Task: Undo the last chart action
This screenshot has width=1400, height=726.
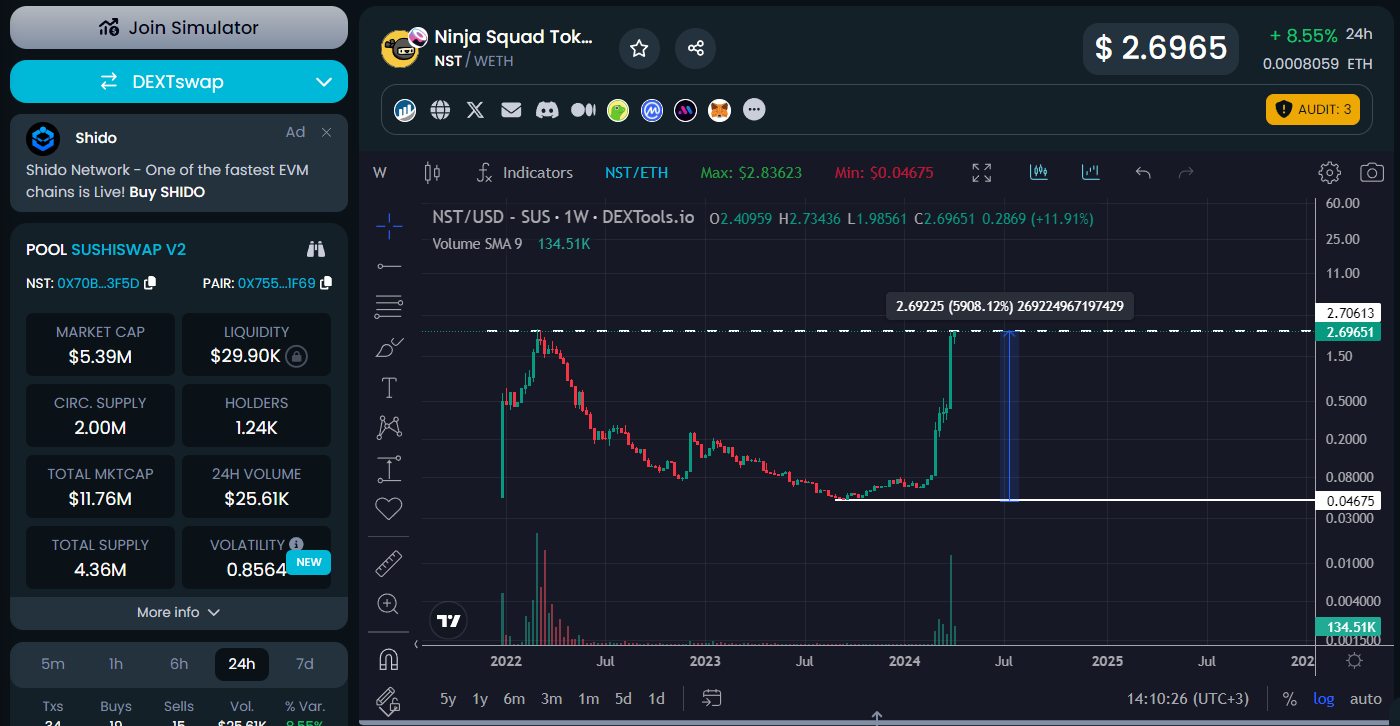Action: (x=1143, y=173)
